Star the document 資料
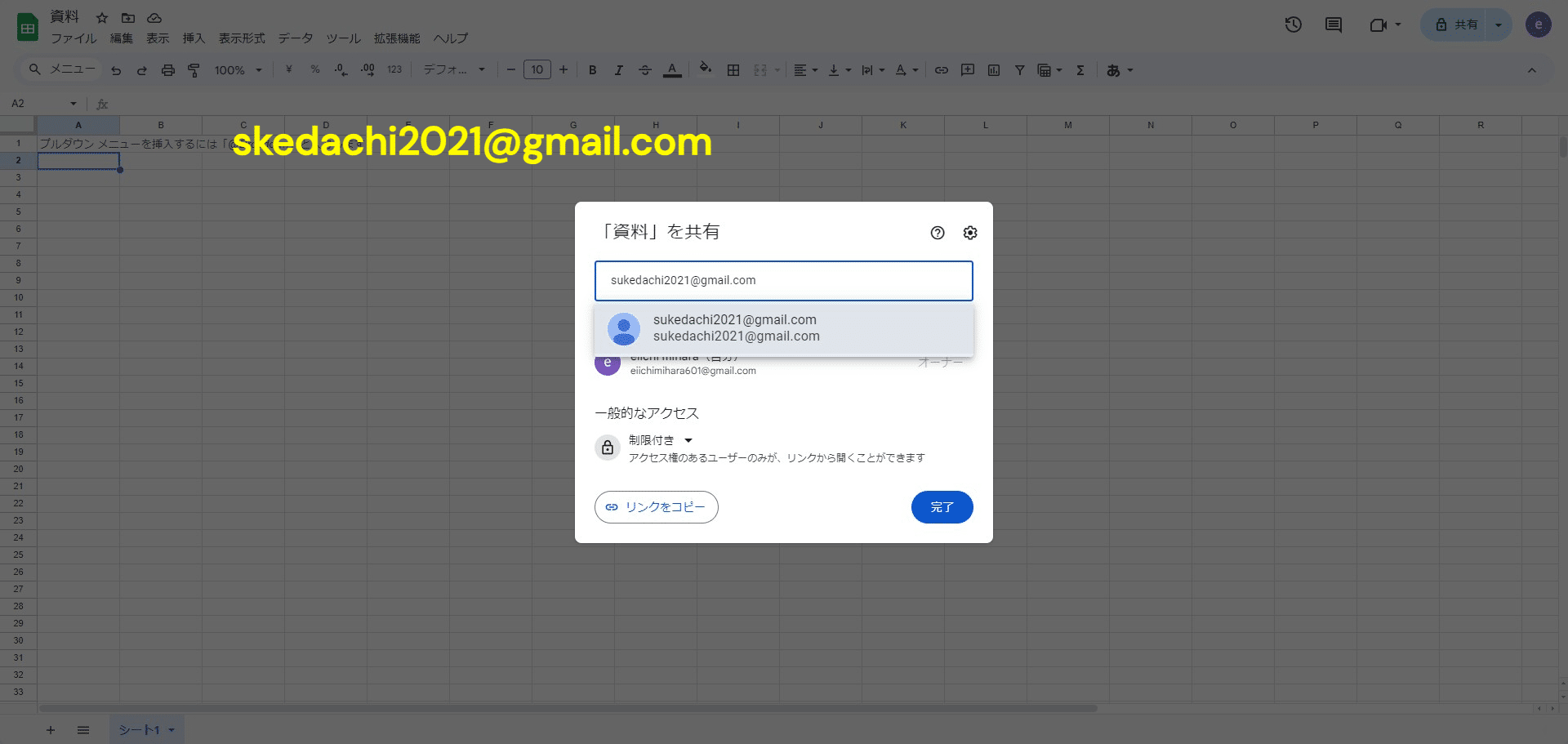Image resolution: width=1568 pixels, height=744 pixels. 102,18
